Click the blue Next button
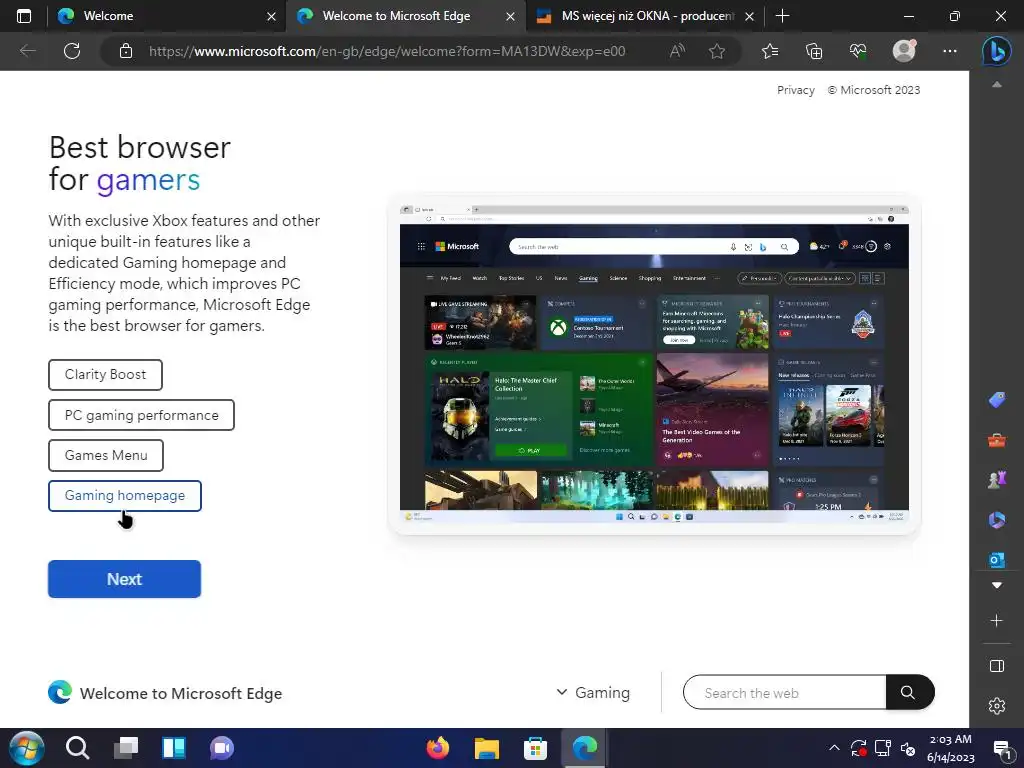Viewport: 1024px width, 768px height. (124, 579)
